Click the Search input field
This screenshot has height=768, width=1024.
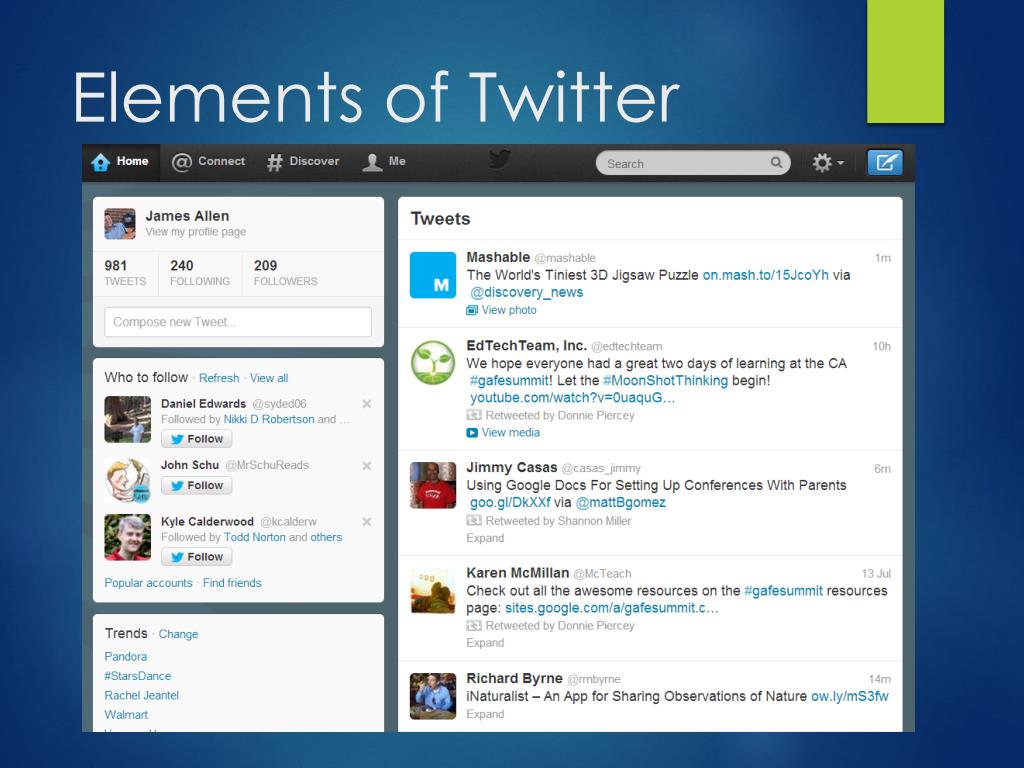coord(692,163)
